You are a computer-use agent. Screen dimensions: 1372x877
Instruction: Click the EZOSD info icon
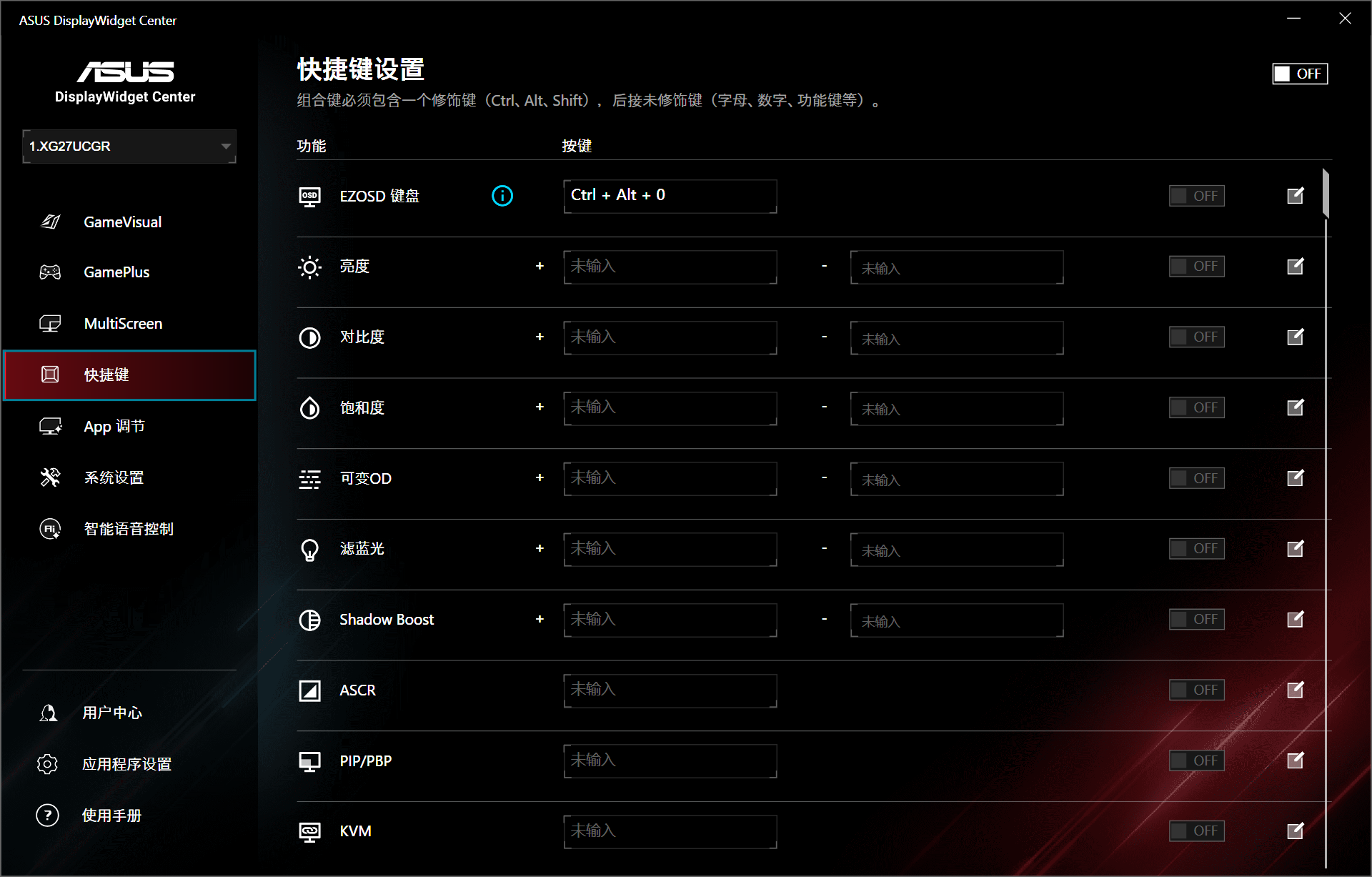502,195
